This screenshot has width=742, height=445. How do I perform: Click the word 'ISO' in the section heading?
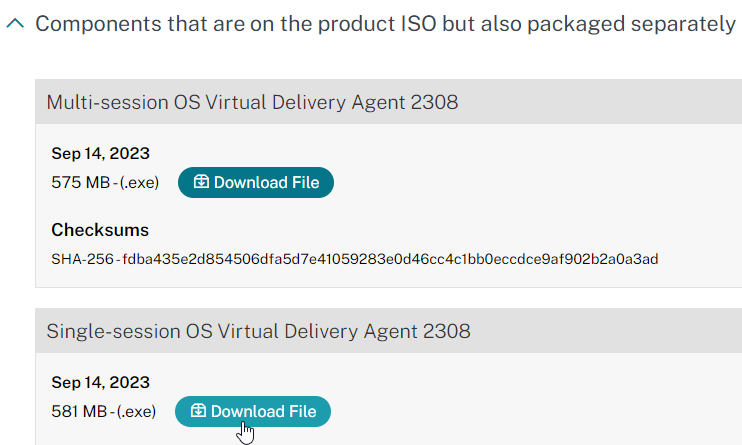(418, 24)
